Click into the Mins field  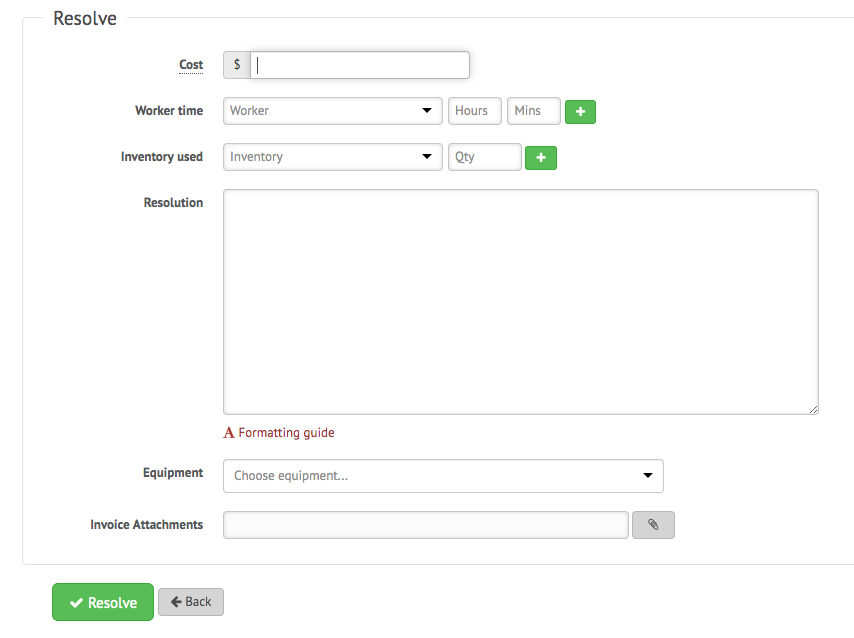(x=533, y=111)
